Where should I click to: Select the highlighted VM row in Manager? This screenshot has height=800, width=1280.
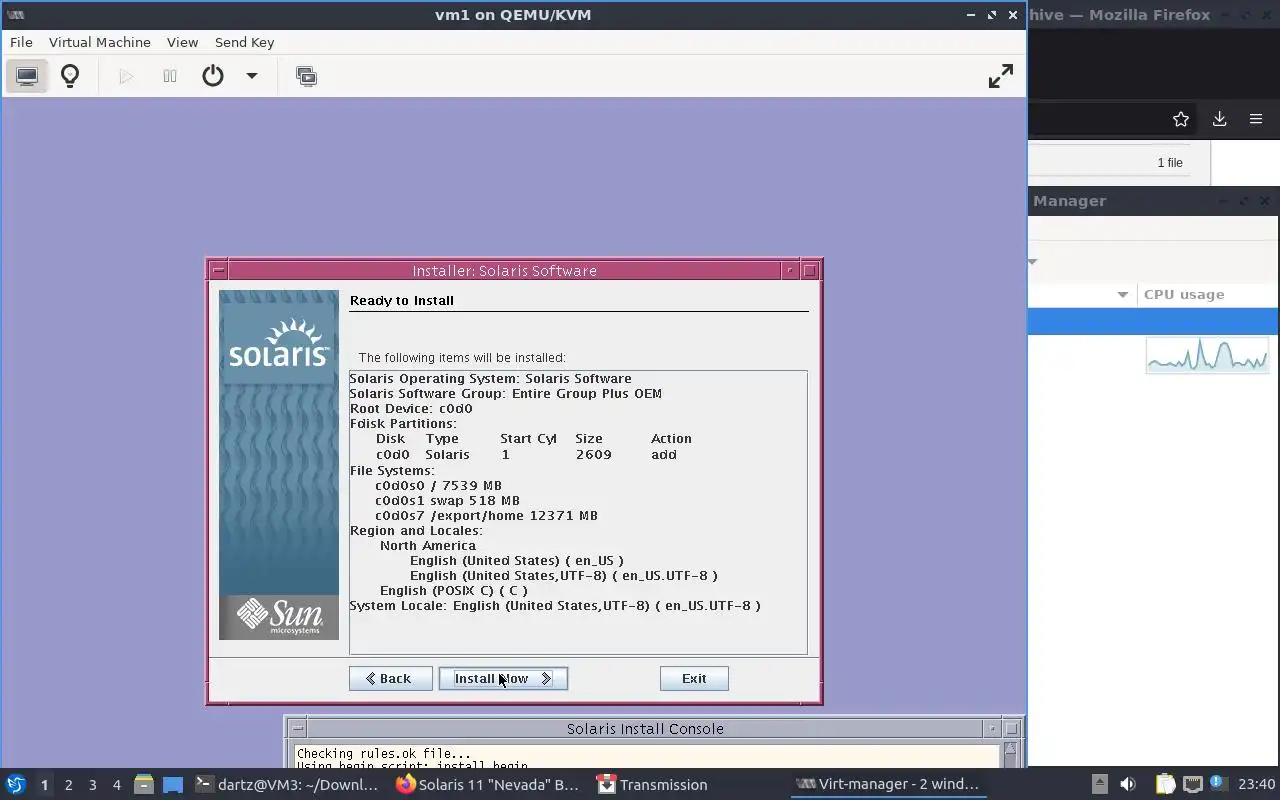1153,321
